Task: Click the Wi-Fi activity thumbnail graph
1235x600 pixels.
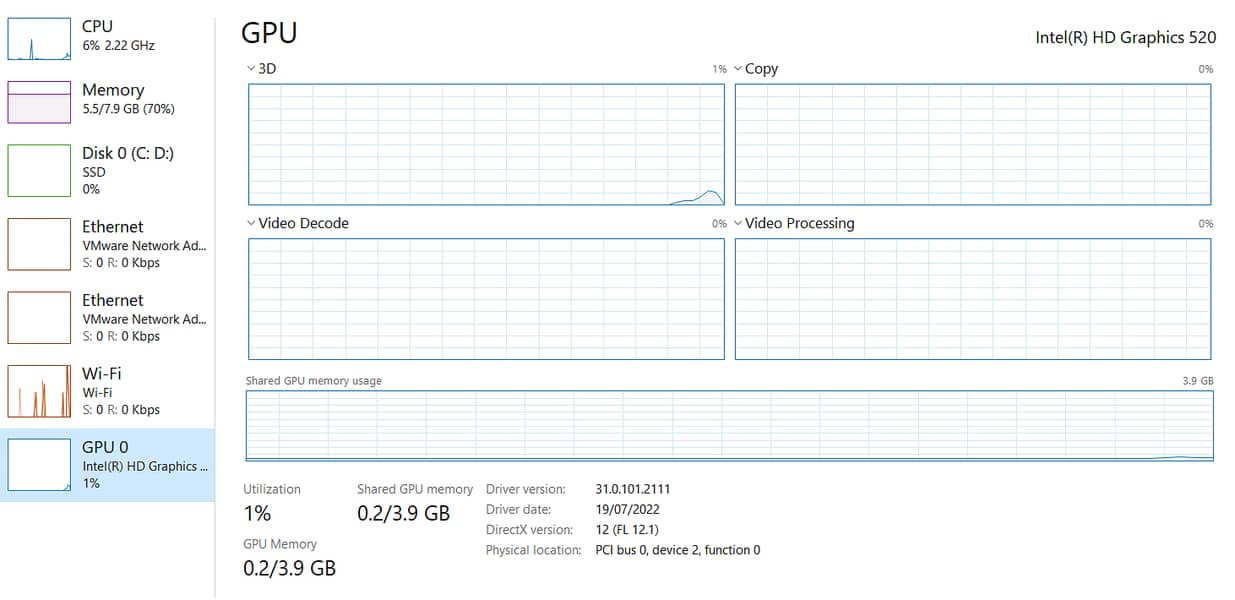Action: (39, 391)
